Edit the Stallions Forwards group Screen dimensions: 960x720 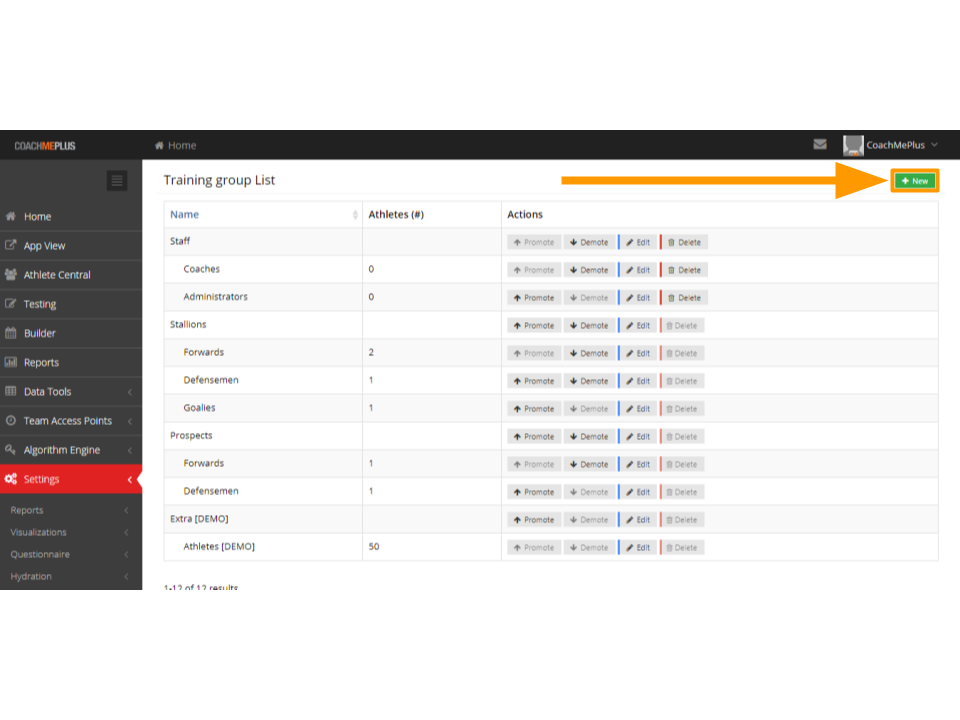click(638, 353)
